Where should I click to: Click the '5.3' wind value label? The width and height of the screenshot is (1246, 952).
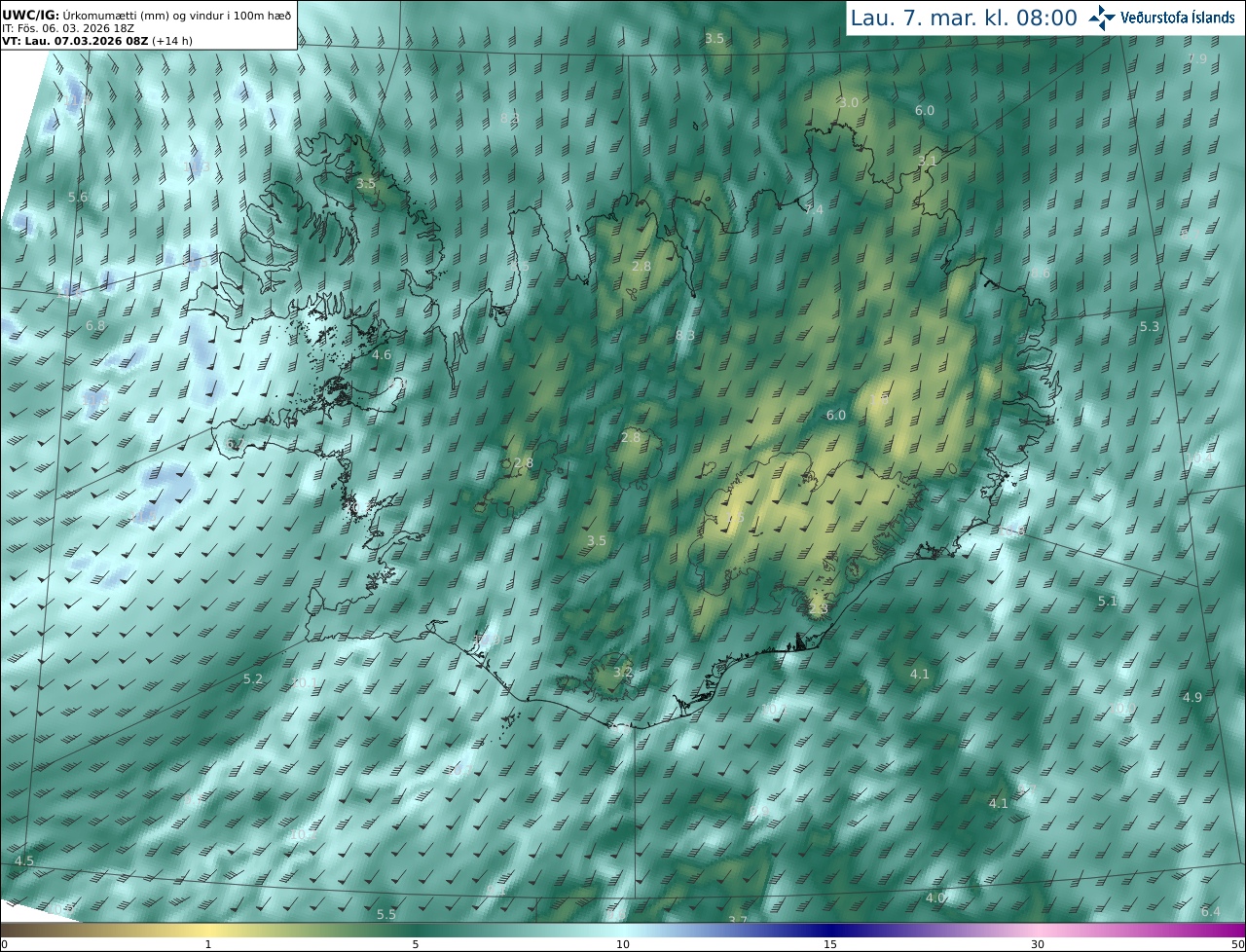[1150, 326]
